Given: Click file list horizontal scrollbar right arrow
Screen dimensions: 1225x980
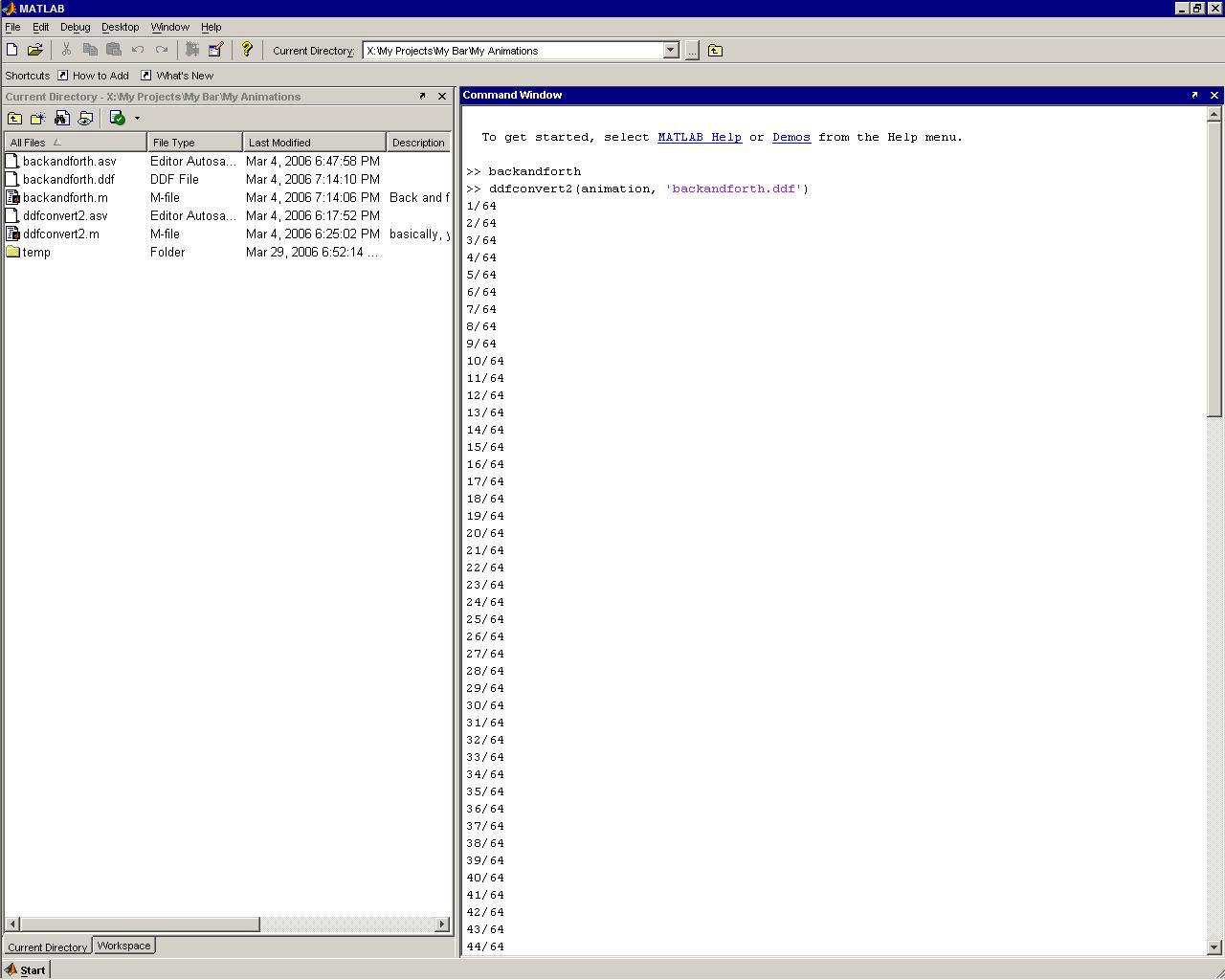Looking at the screenshot, I should tap(442, 924).
